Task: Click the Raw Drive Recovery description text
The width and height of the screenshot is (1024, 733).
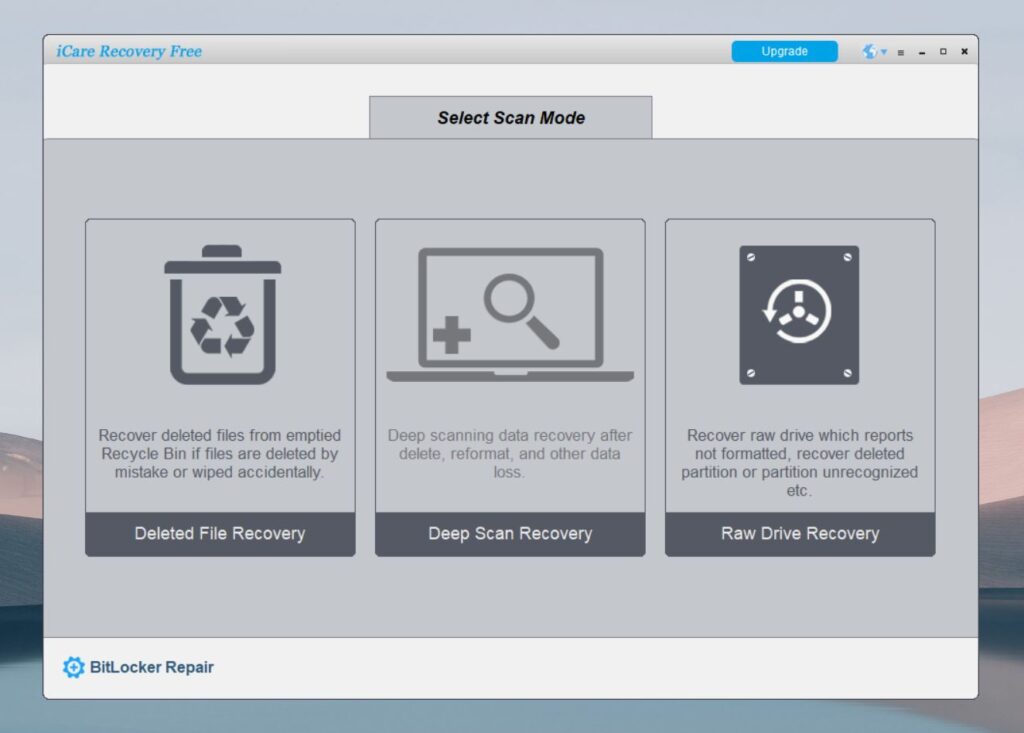Action: 799,463
